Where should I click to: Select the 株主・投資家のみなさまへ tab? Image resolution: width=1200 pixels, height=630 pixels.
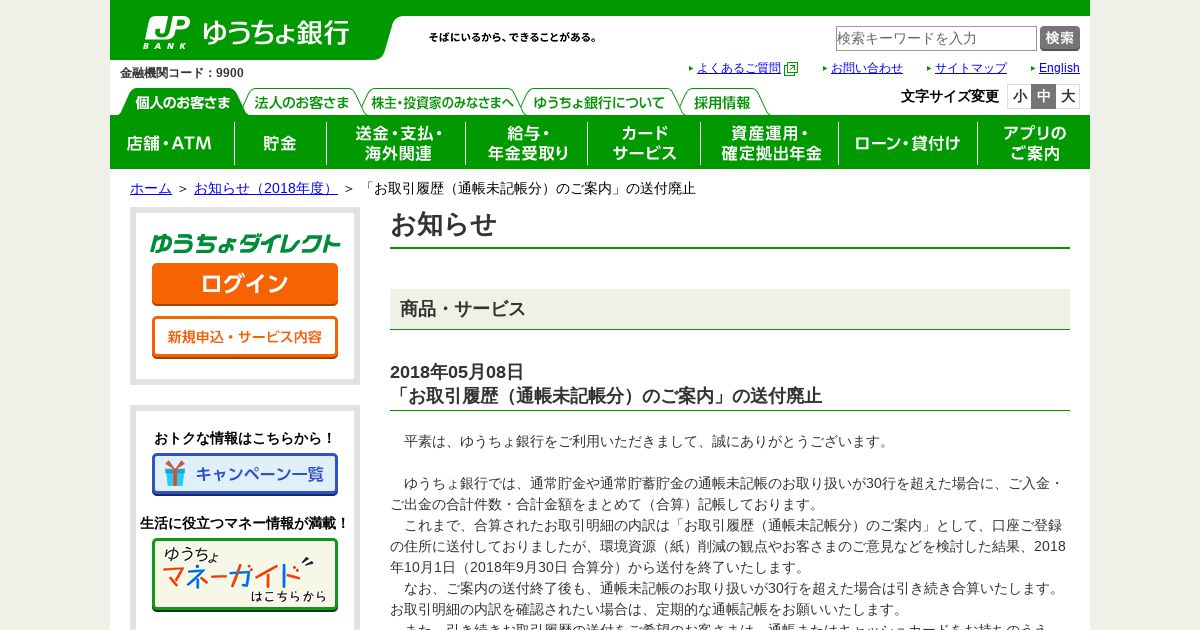tap(442, 102)
